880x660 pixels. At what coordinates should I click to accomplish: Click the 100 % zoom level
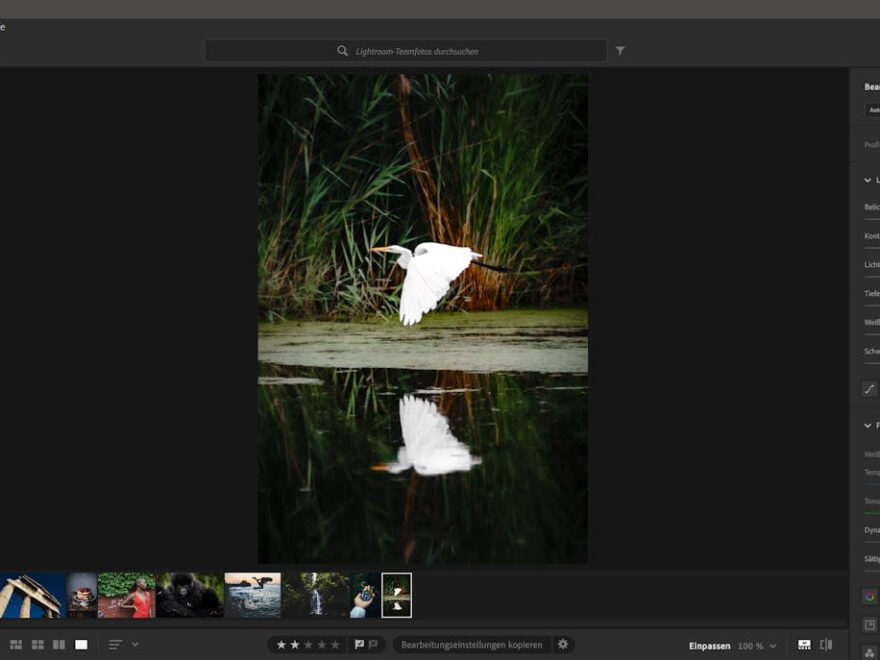point(750,646)
